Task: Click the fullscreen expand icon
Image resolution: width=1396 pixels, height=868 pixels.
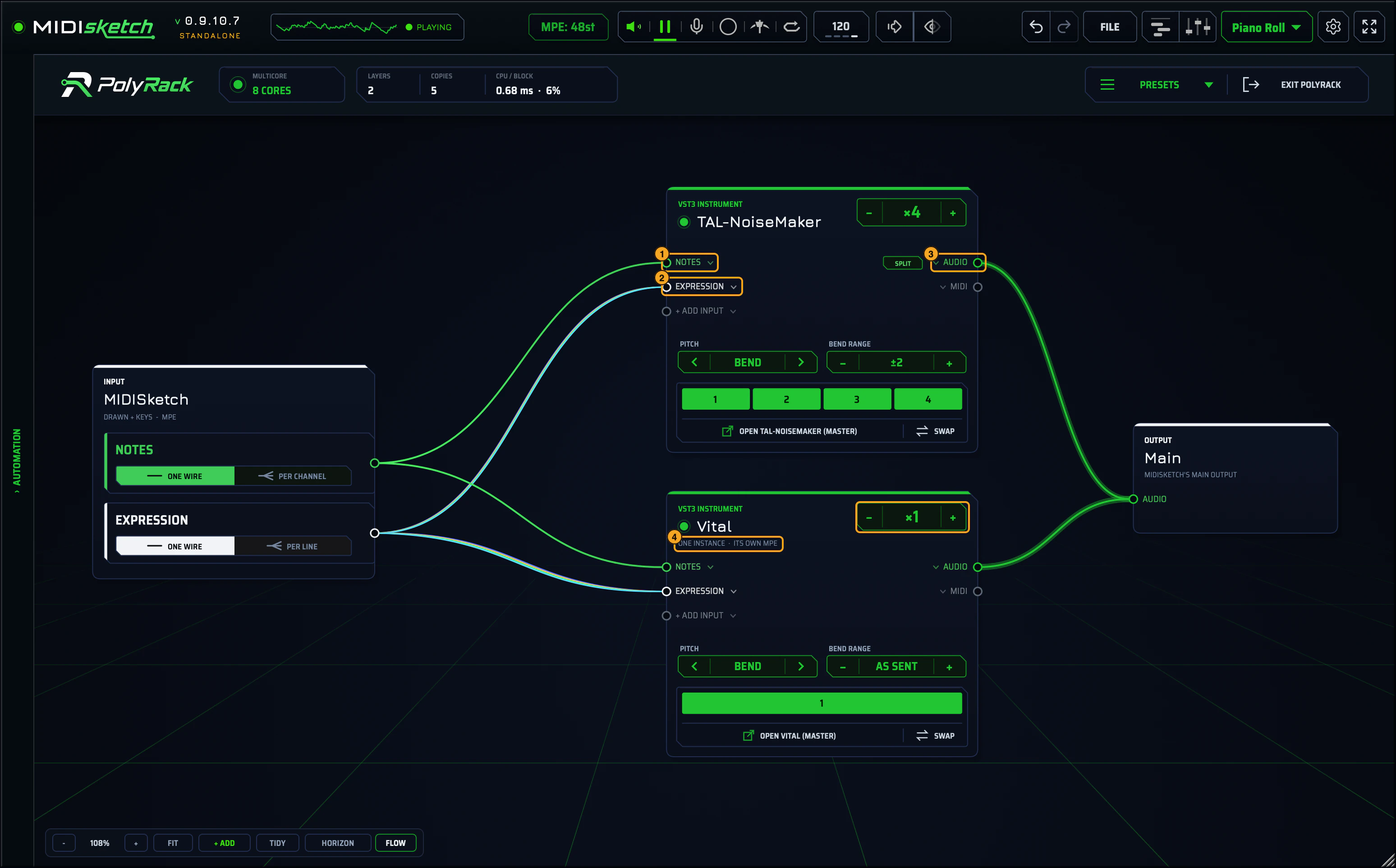Action: 1369,27
